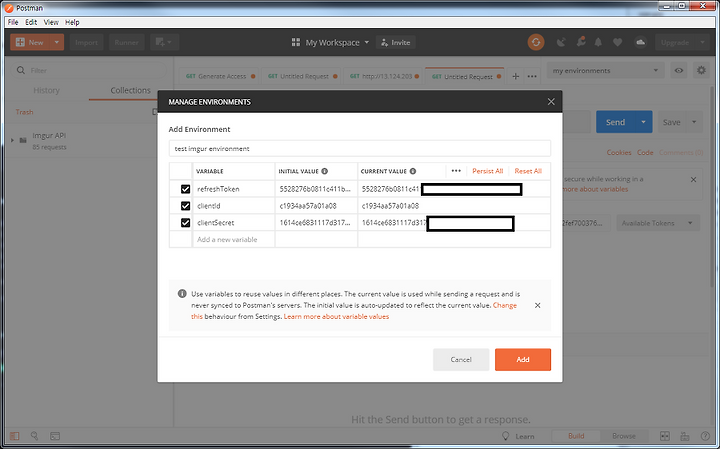The image size is (720, 449).
Task: Open the notifications bell icon
Action: coord(598,42)
